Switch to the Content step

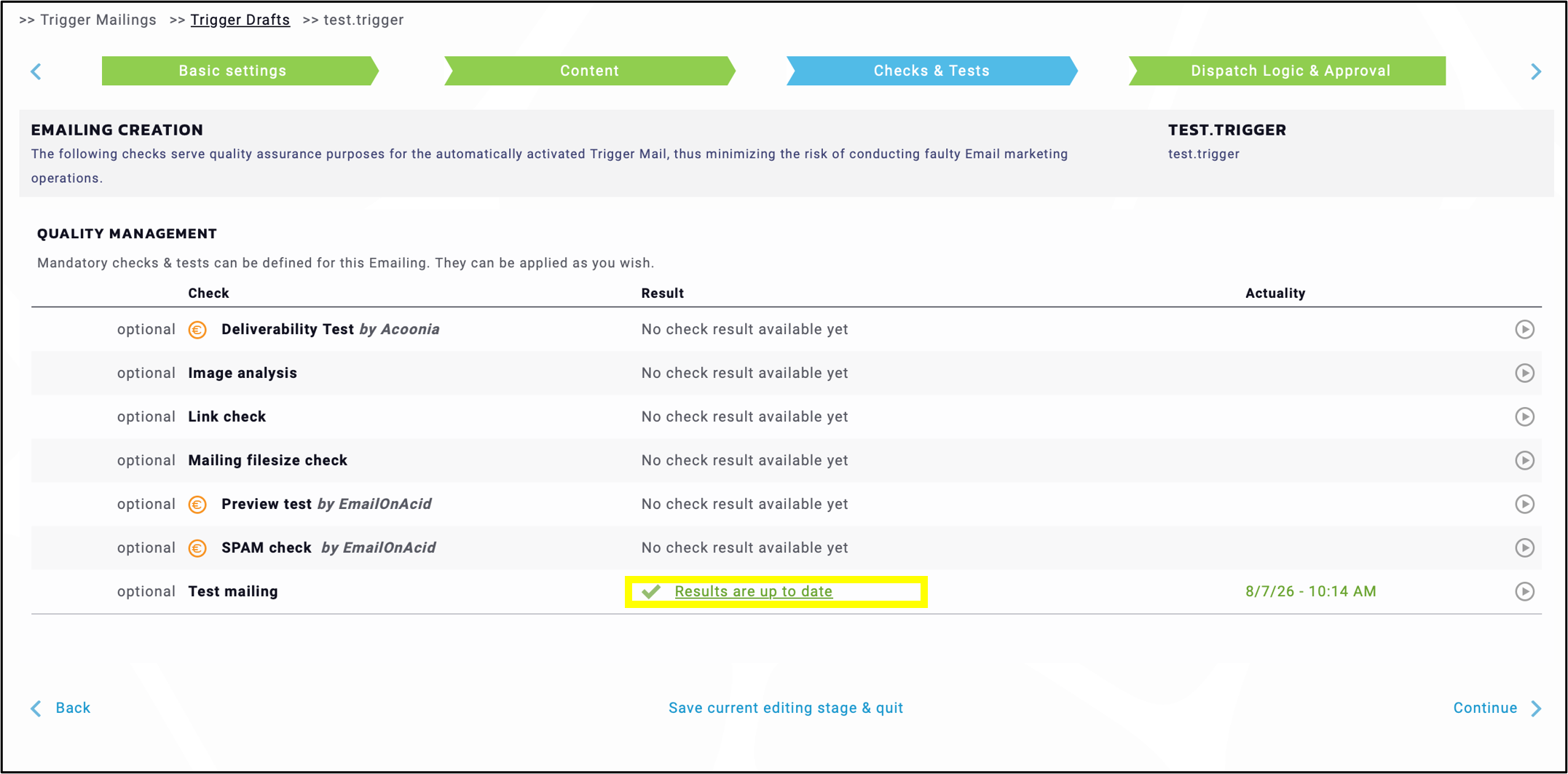point(590,71)
